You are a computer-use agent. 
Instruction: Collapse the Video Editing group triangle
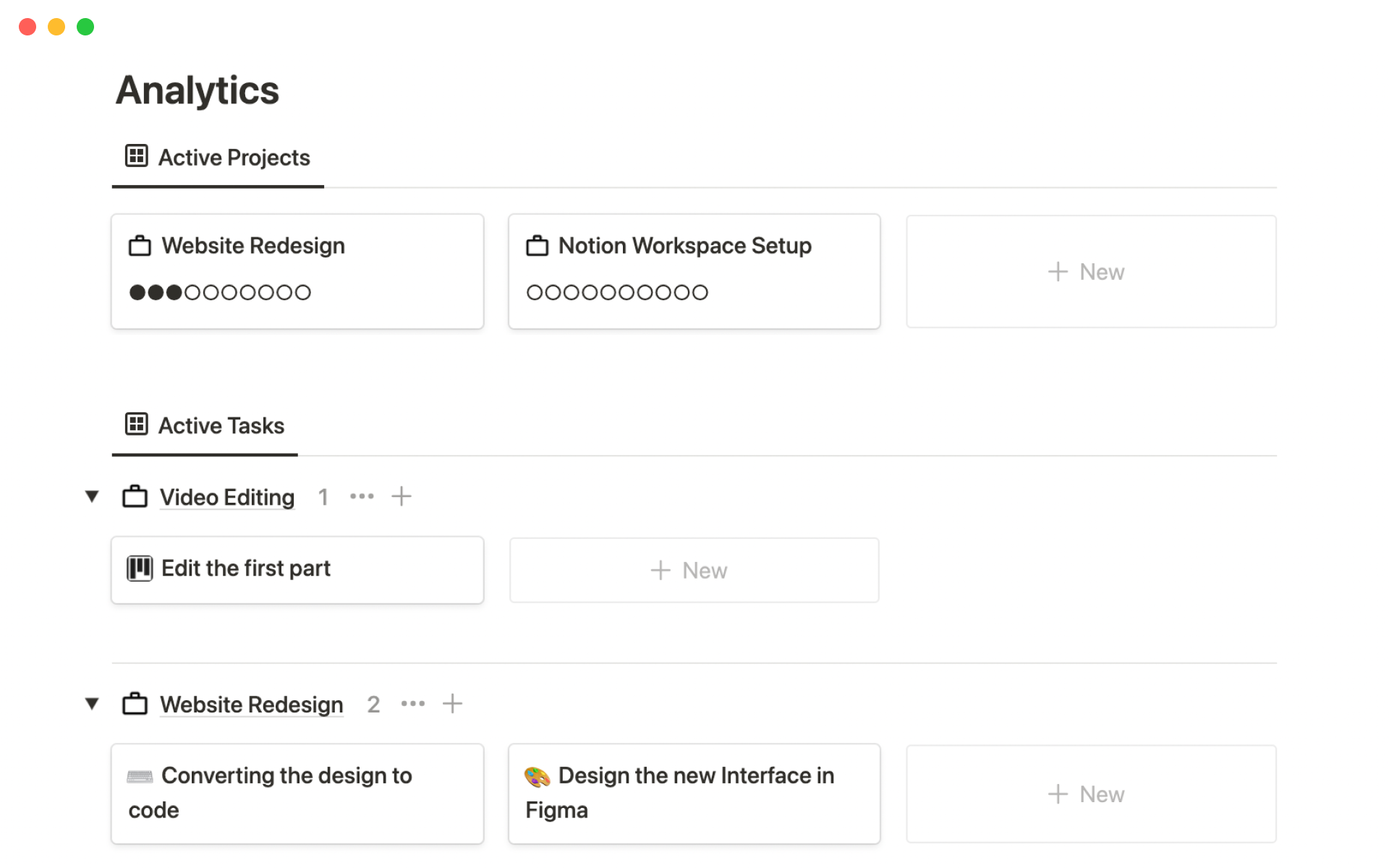(92, 497)
